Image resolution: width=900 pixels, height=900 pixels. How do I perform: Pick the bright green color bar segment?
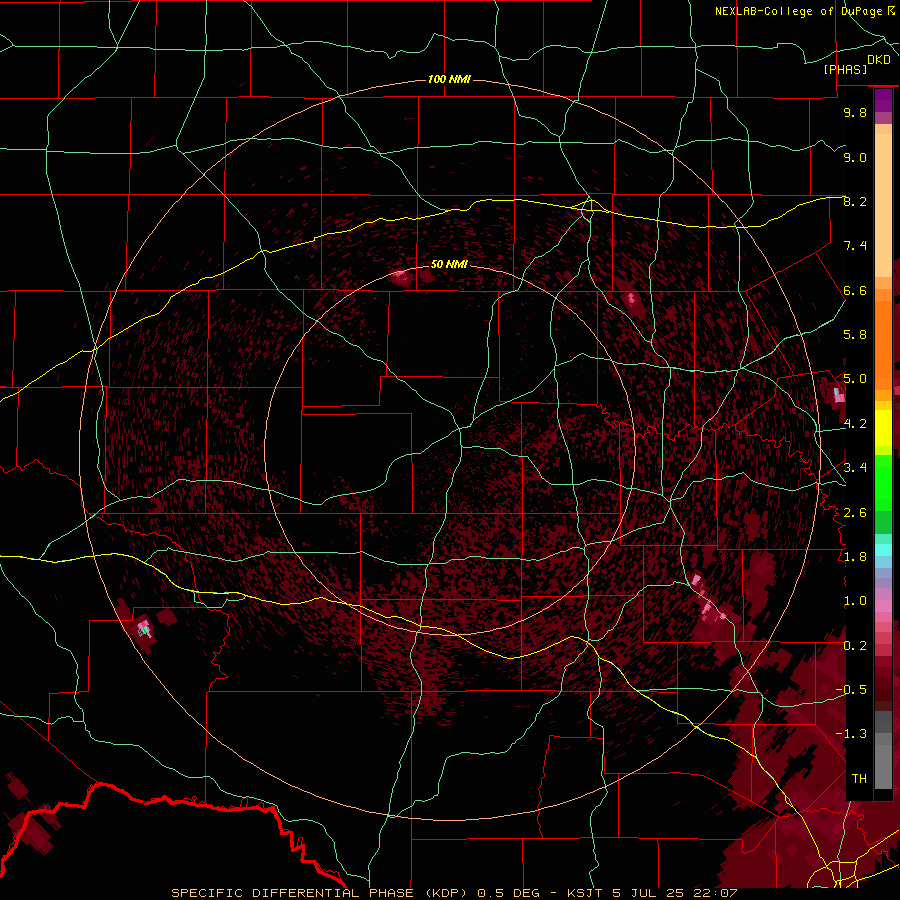coord(883,481)
